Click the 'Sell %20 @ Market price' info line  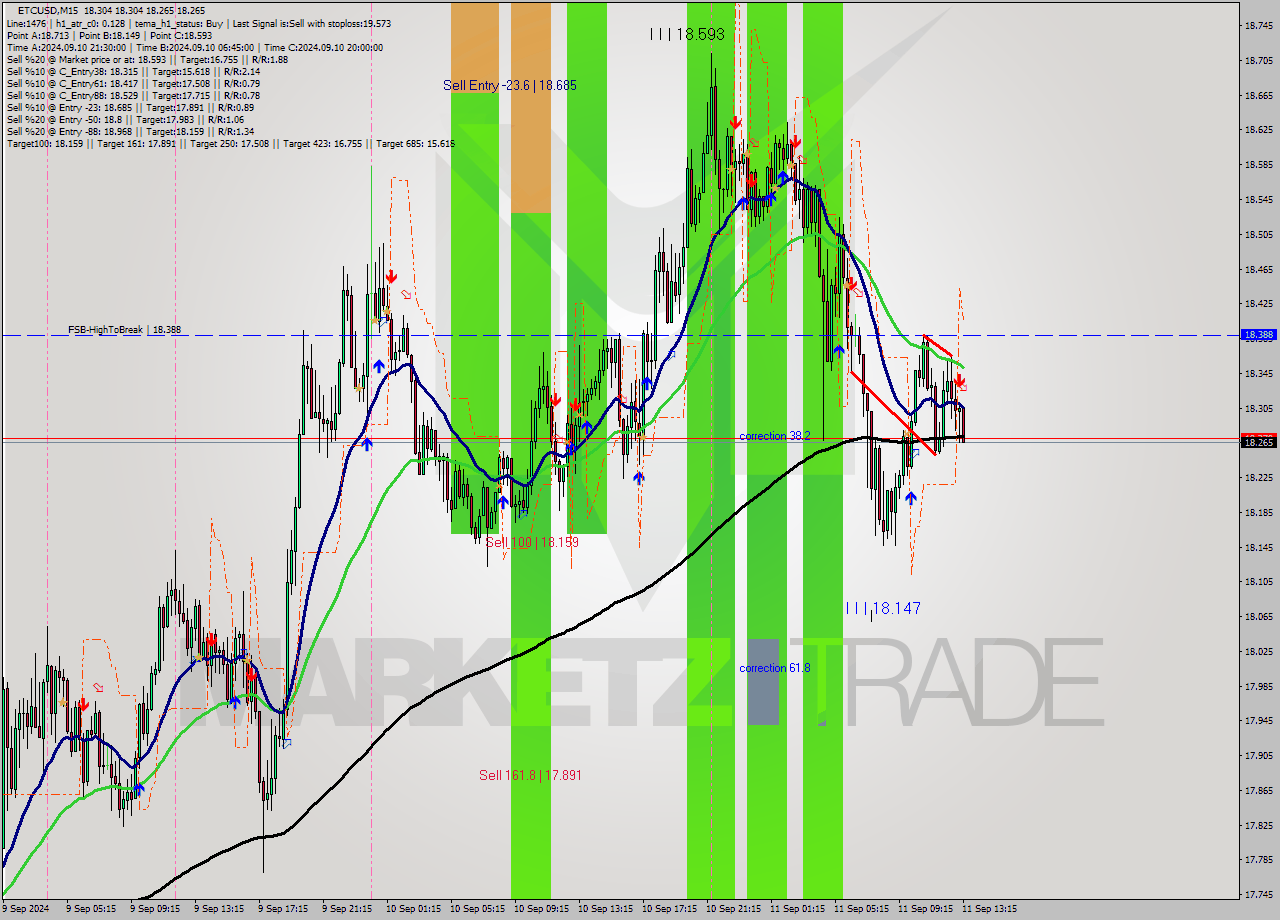point(147,59)
